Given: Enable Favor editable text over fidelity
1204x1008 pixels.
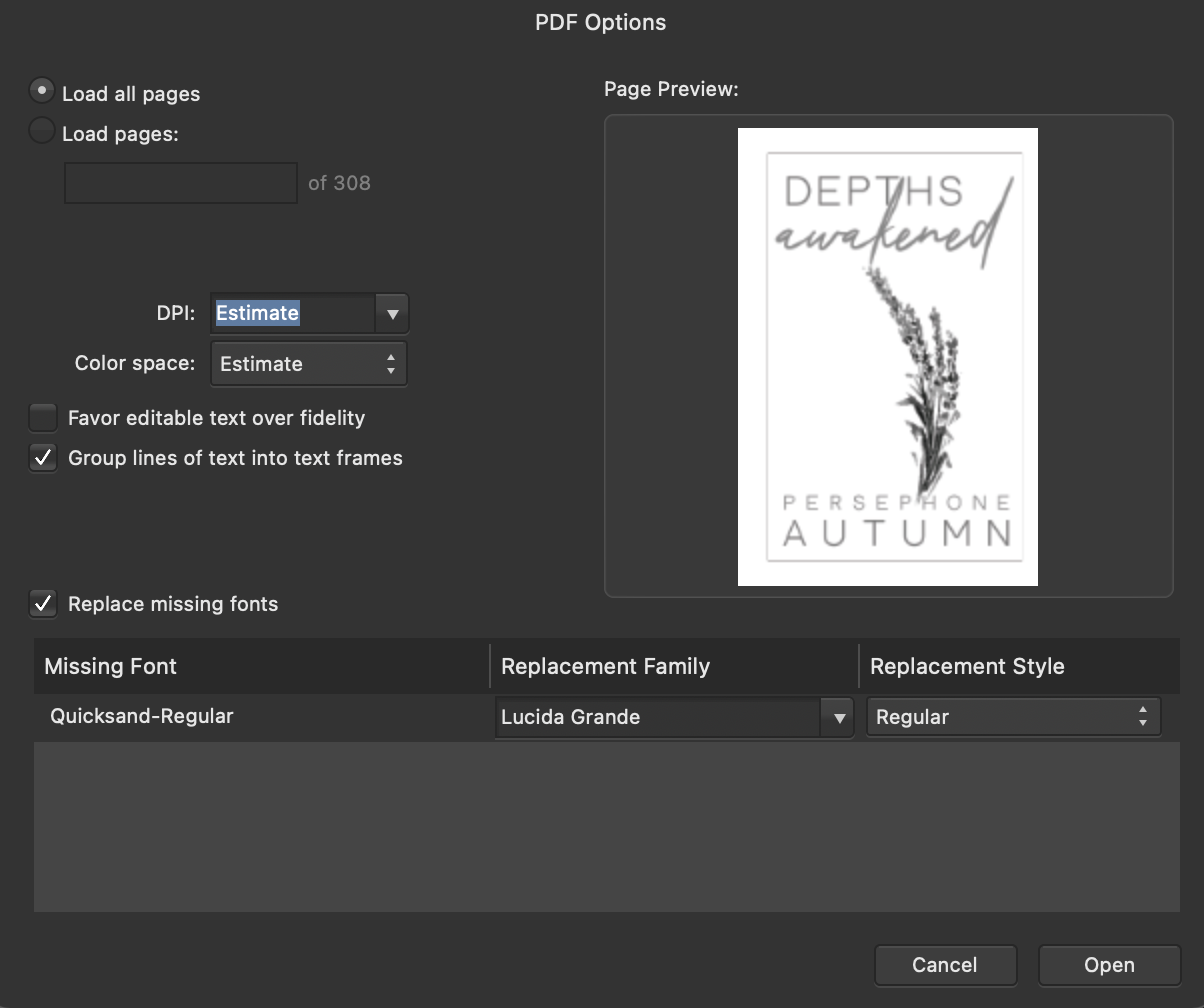Looking at the screenshot, I should coord(43,417).
